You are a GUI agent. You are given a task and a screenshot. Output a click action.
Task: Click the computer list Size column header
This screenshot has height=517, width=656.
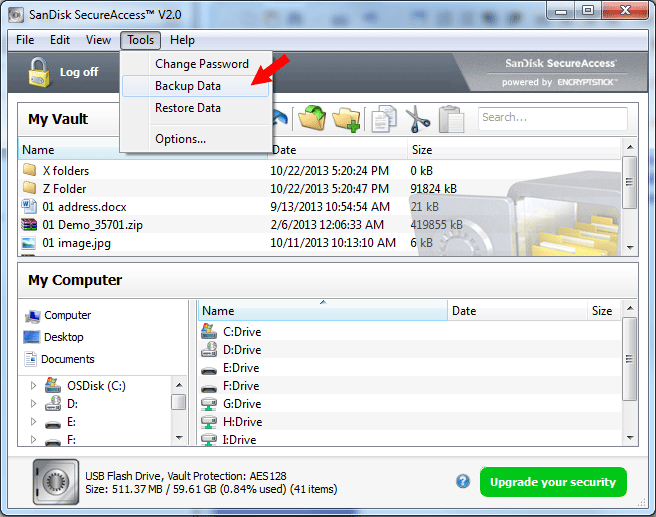pyautogui.click(x=603, y=310)
